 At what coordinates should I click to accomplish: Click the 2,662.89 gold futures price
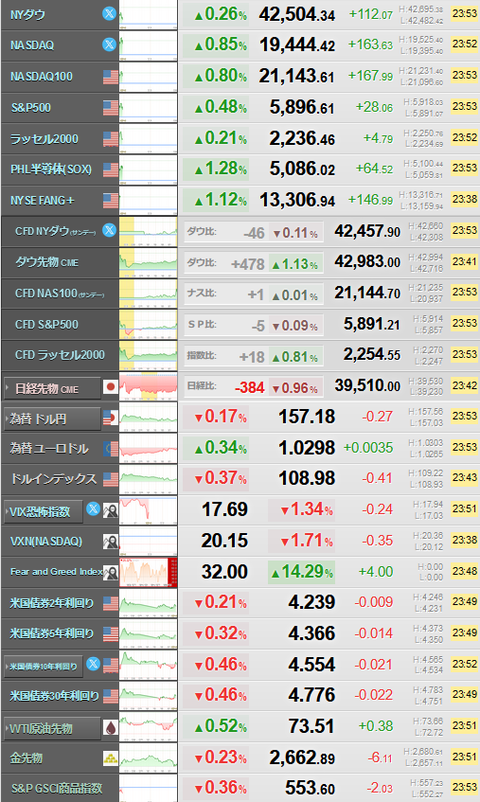point(302,758)
